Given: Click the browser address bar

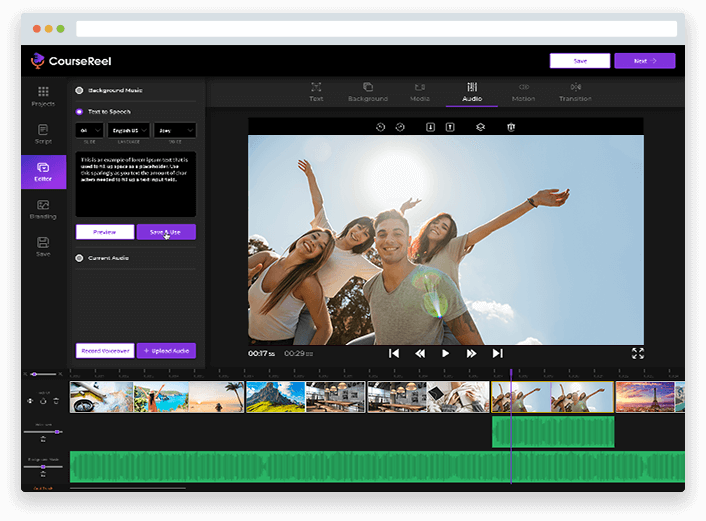Looking at the screenshot, I should [376, 29].
